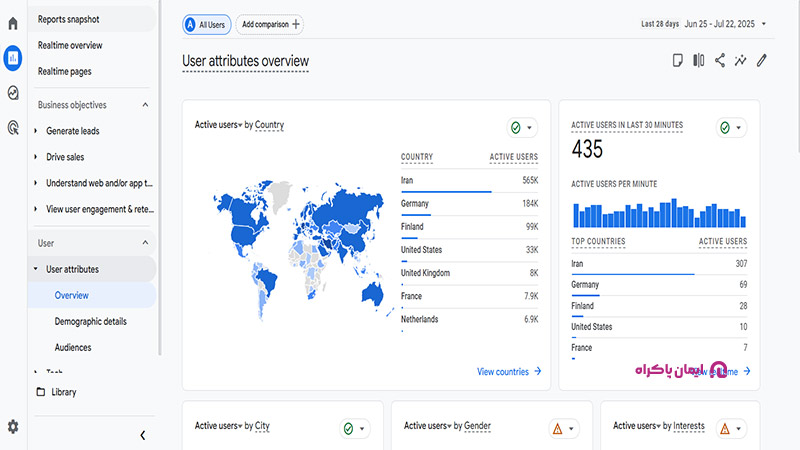Click the Interests dimension label
Viewport: 800px width, 450px height.
point(689,426)
